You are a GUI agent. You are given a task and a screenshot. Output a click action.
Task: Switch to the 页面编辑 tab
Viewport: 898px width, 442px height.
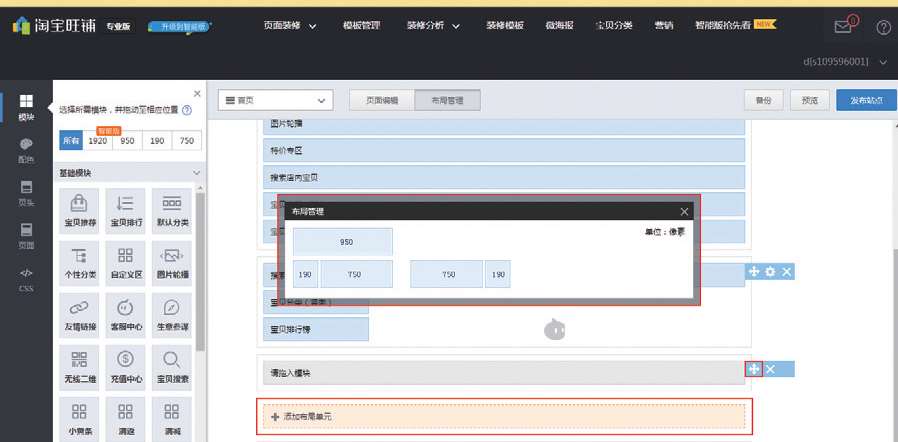(381, 100)
